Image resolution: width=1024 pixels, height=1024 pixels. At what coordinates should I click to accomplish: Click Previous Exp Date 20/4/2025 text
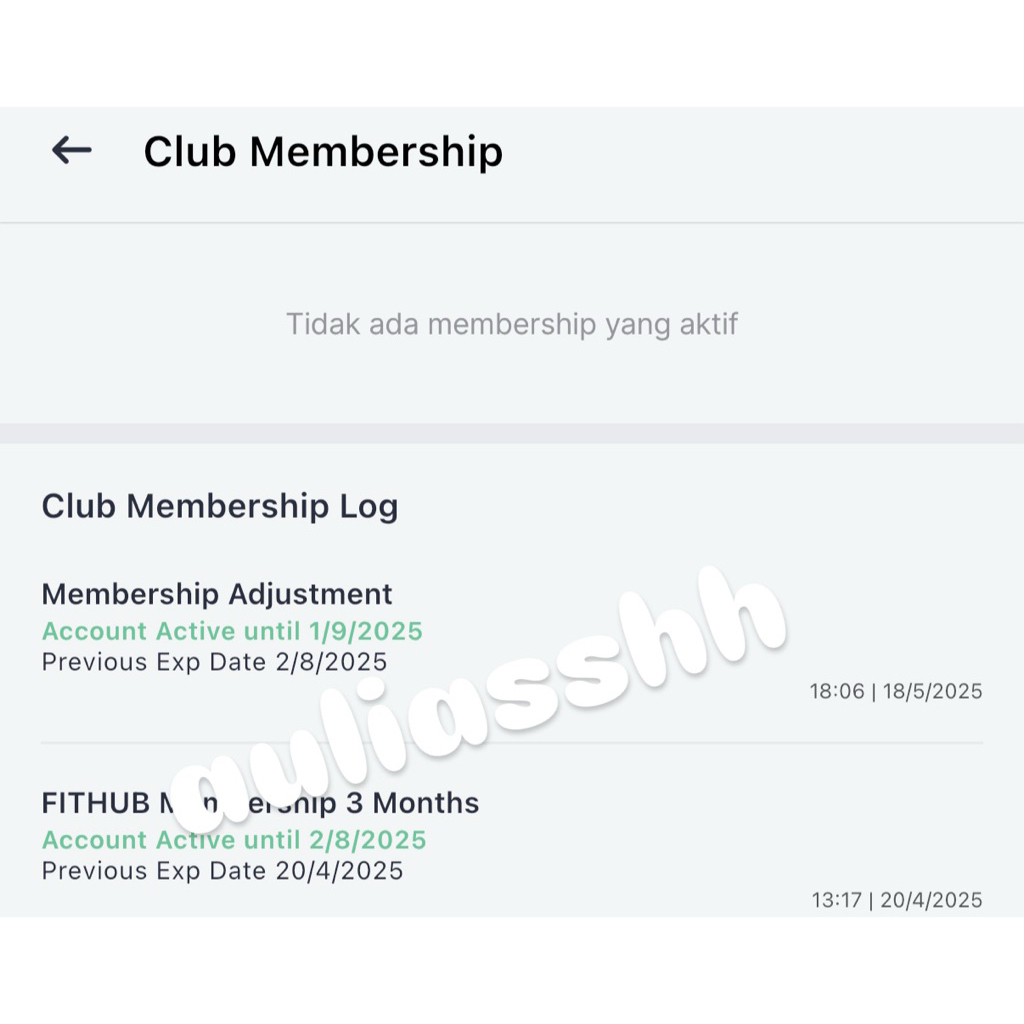224,871
